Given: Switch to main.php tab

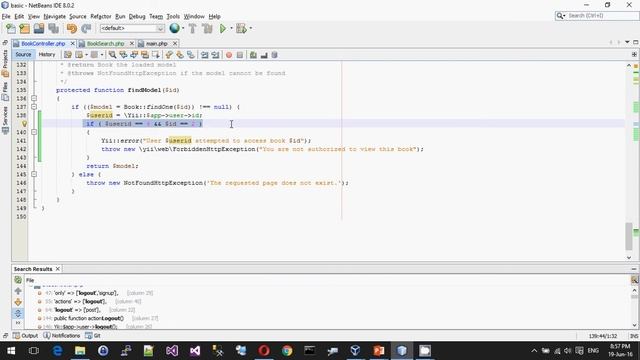Looking at the screenshot, I should (157, 43).
